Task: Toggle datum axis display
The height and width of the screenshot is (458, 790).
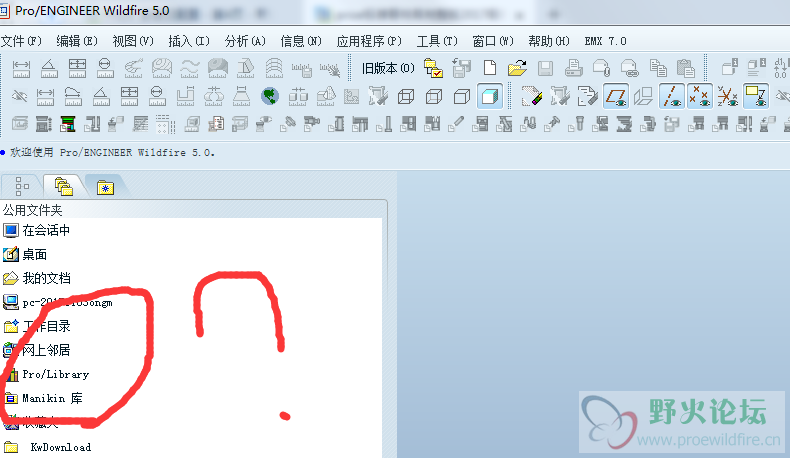Action: coord(671,96)
